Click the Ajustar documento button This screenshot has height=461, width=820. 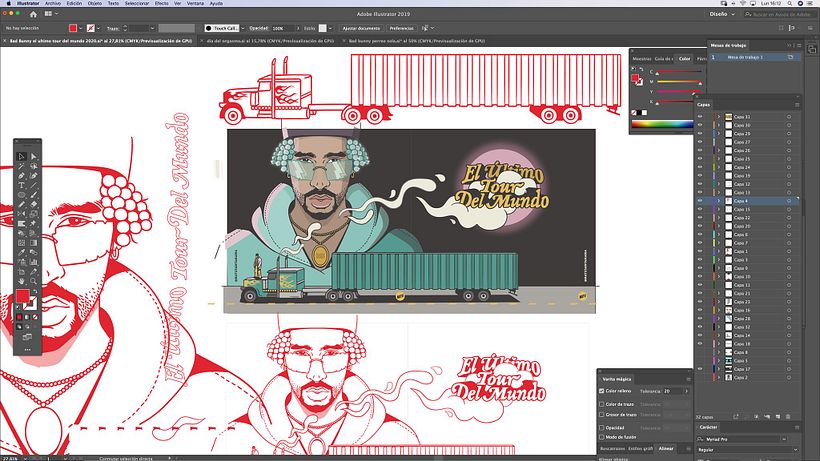(361, 28)
